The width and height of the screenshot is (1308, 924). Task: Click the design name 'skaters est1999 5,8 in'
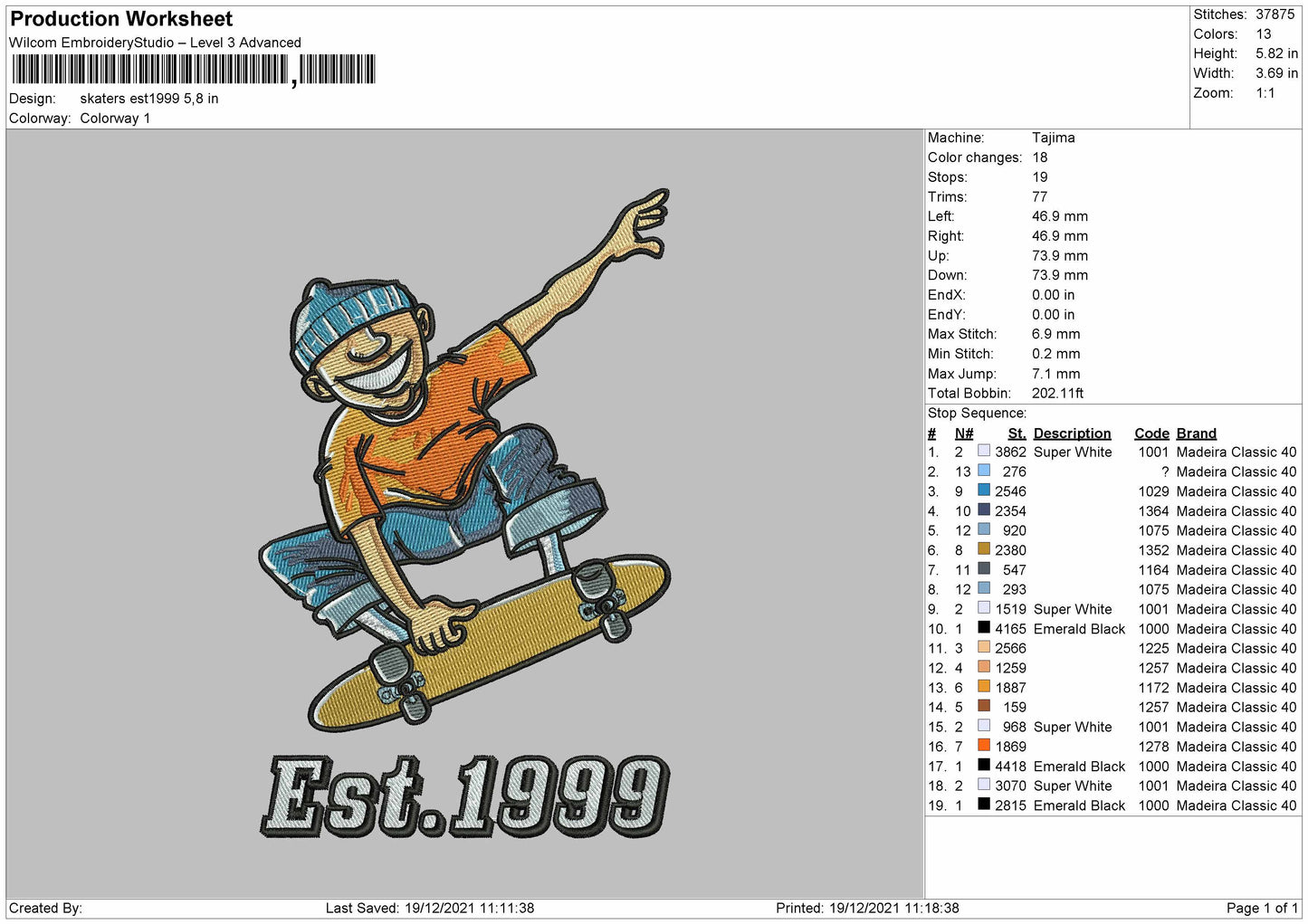[x=149, y=99]
